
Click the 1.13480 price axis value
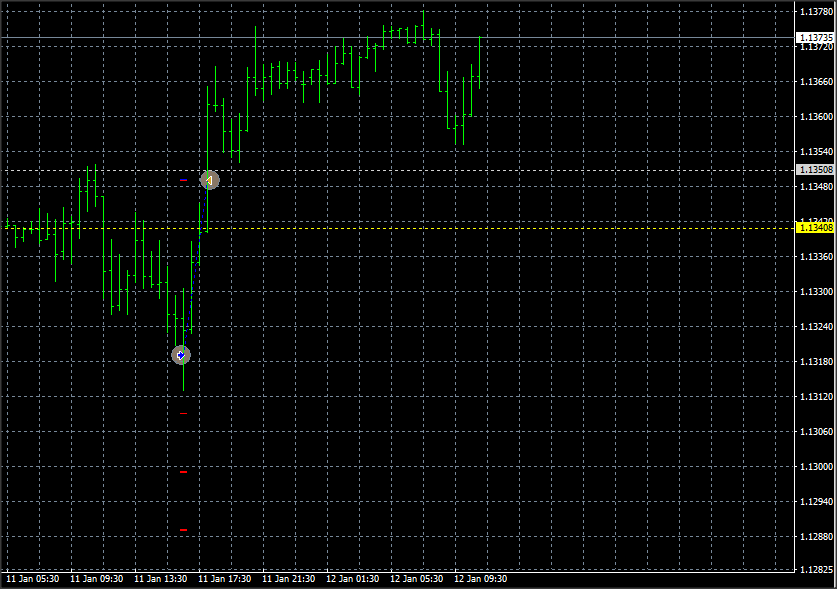816,186
